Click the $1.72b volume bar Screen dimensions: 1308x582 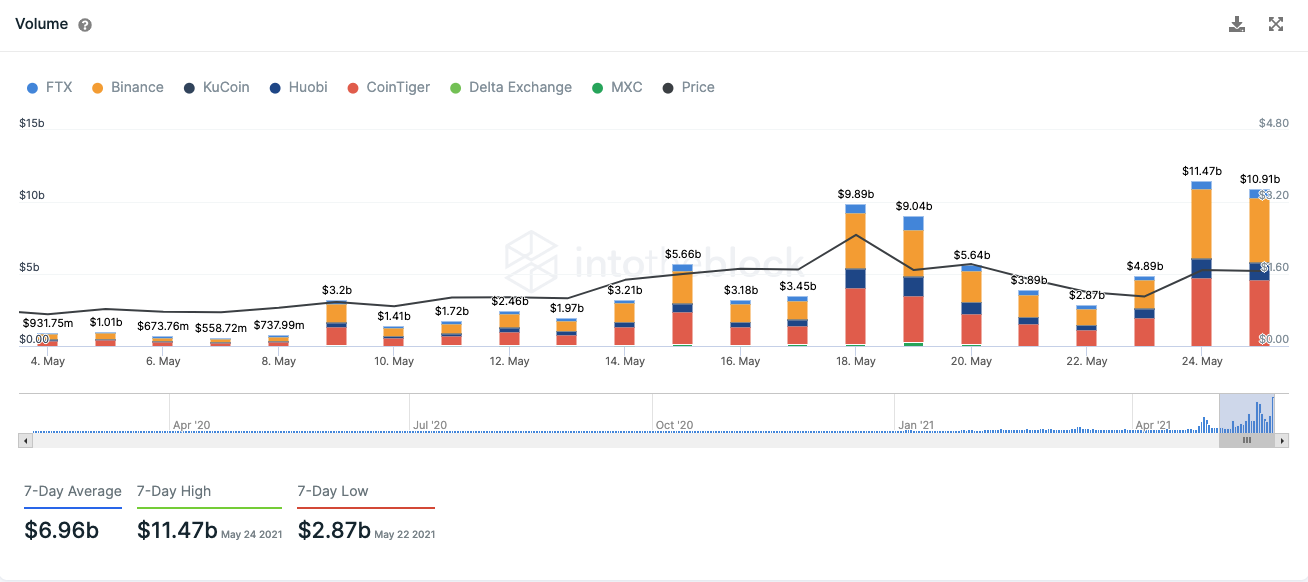451,334
